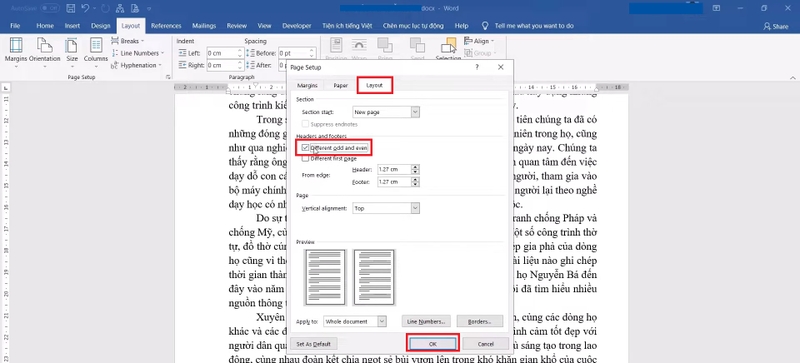The width and height of the screenshot is (800, 363).
Task: Click the Group objects icon
Action: point(468,53)
